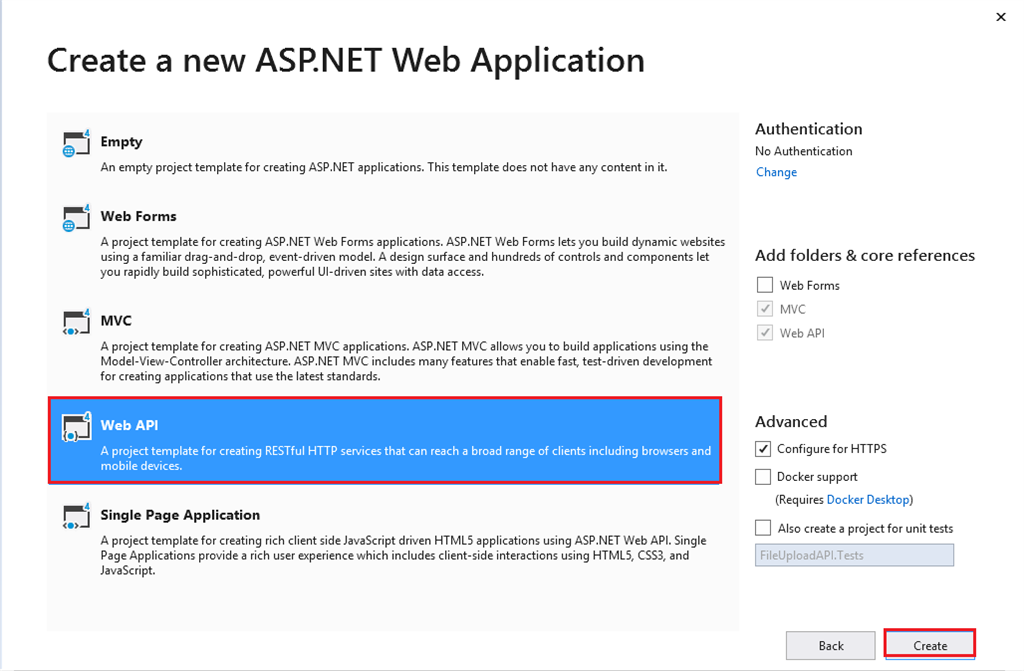
Task: Click the Back button
Action: click(830, 645)
